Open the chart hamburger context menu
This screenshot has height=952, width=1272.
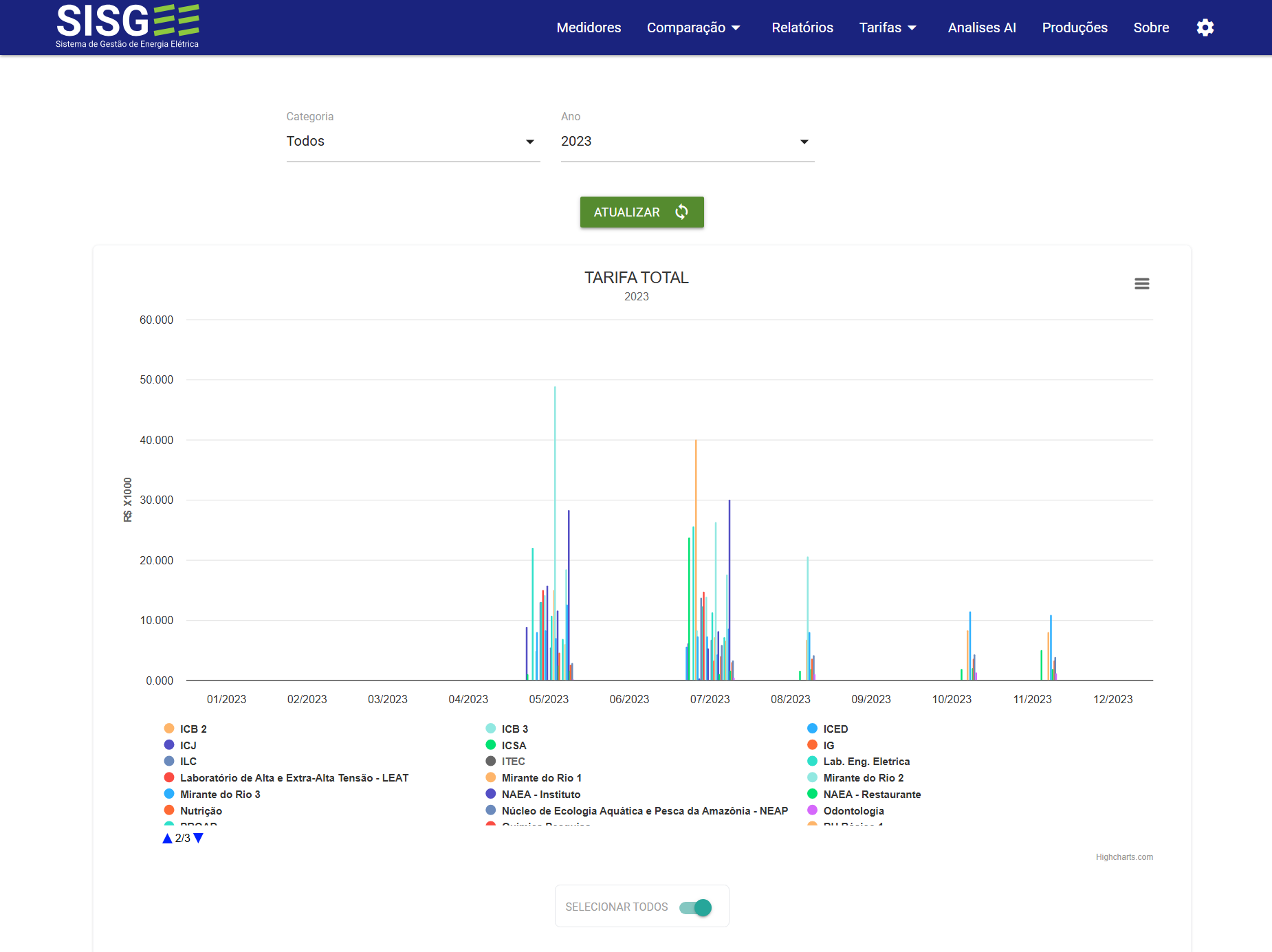(1142, 284)
